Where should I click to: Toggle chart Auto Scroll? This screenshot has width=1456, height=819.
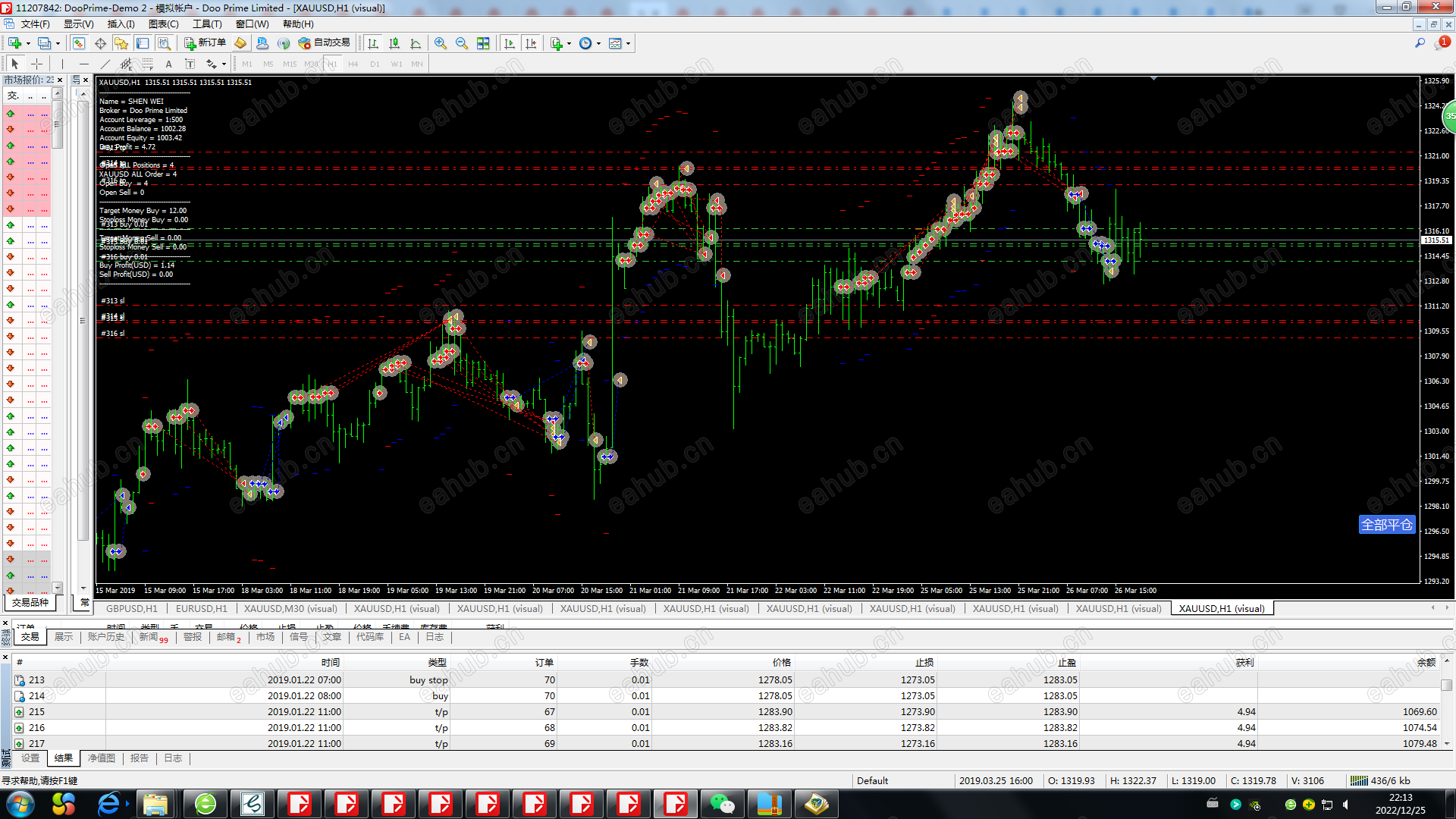coord(510,43)
